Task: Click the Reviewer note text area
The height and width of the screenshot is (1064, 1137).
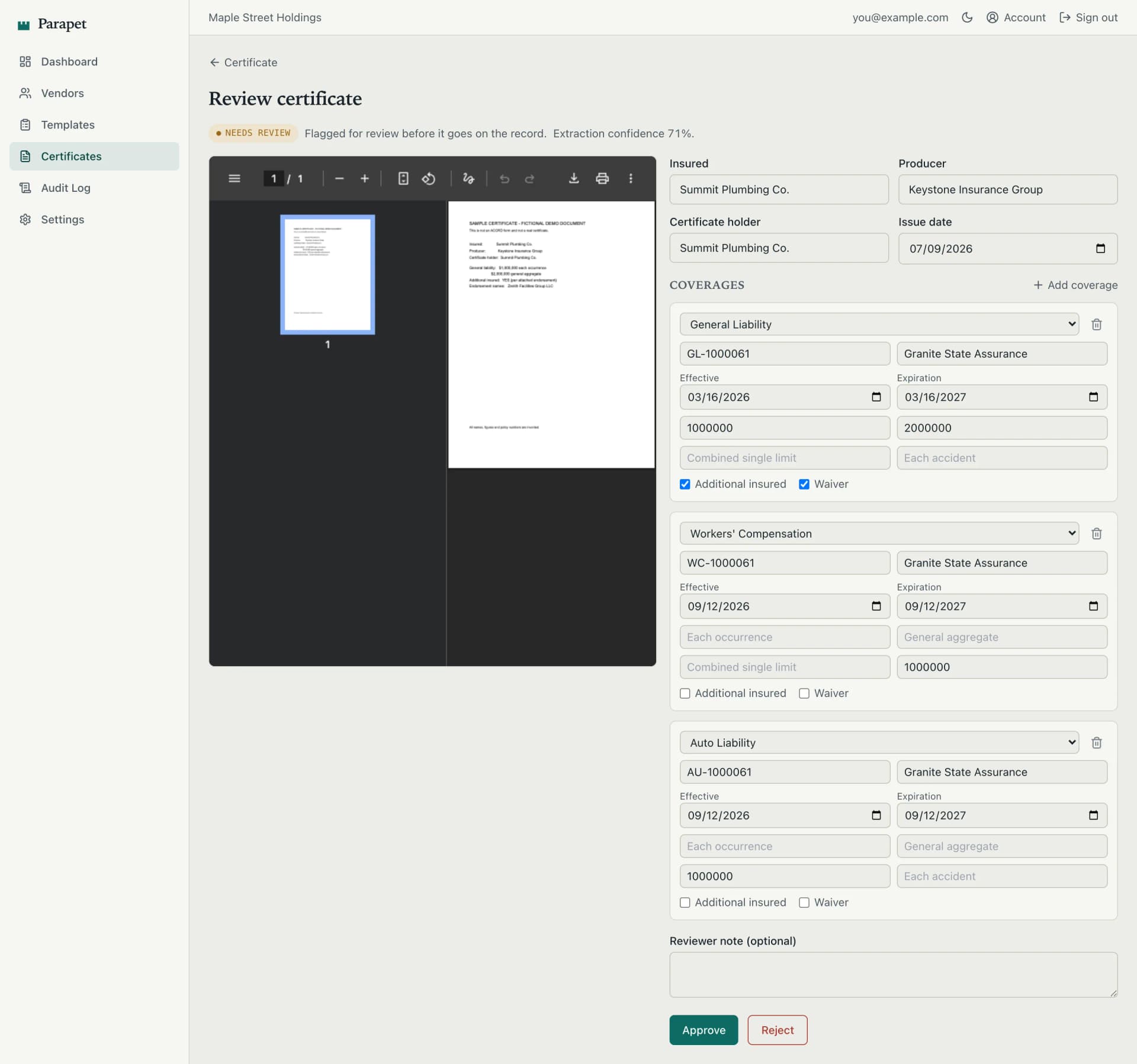Action: pyautogui.click(x=894, y=975)
